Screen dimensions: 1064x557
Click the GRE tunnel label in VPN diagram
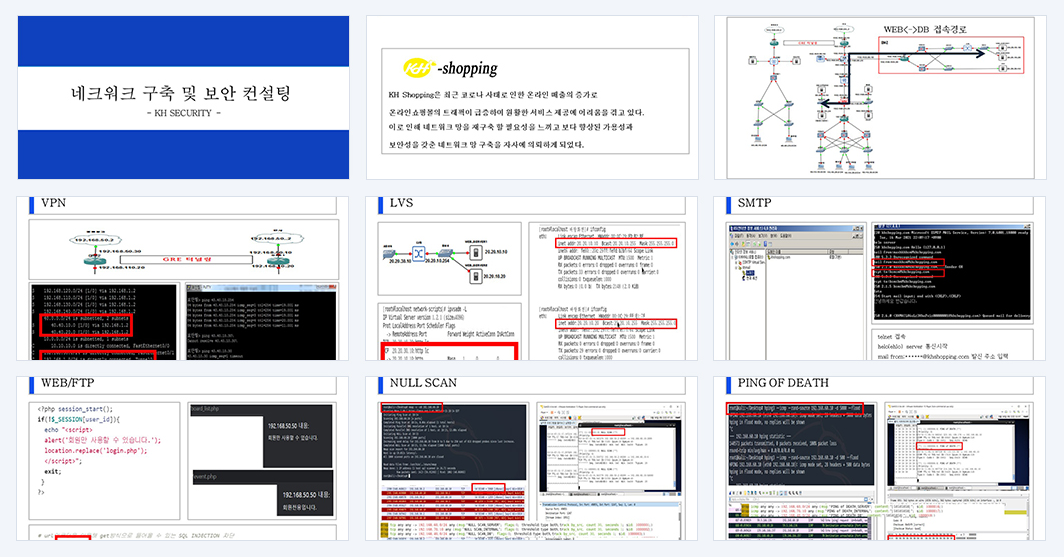[187, 259]
